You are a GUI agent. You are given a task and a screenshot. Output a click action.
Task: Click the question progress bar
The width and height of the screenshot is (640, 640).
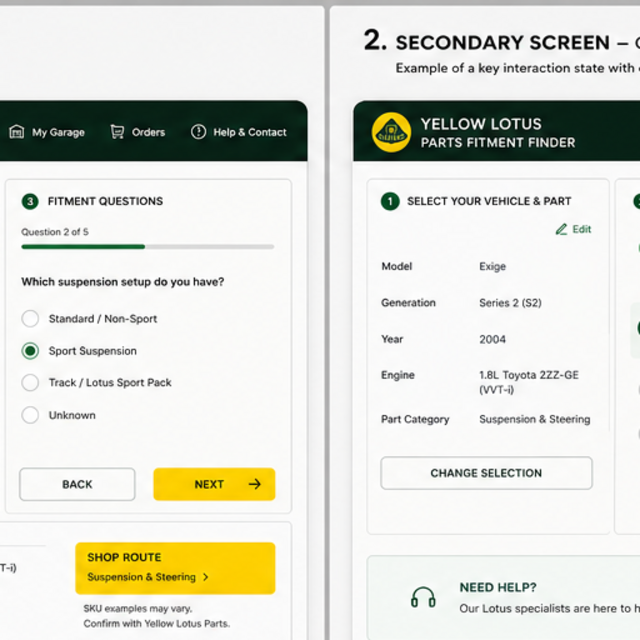(x=148, y=247)
